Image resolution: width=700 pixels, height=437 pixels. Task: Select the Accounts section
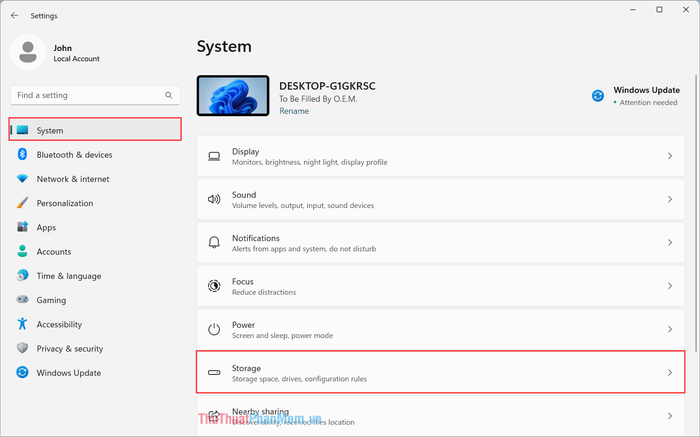pyautogui.click(x=95, y=251)
